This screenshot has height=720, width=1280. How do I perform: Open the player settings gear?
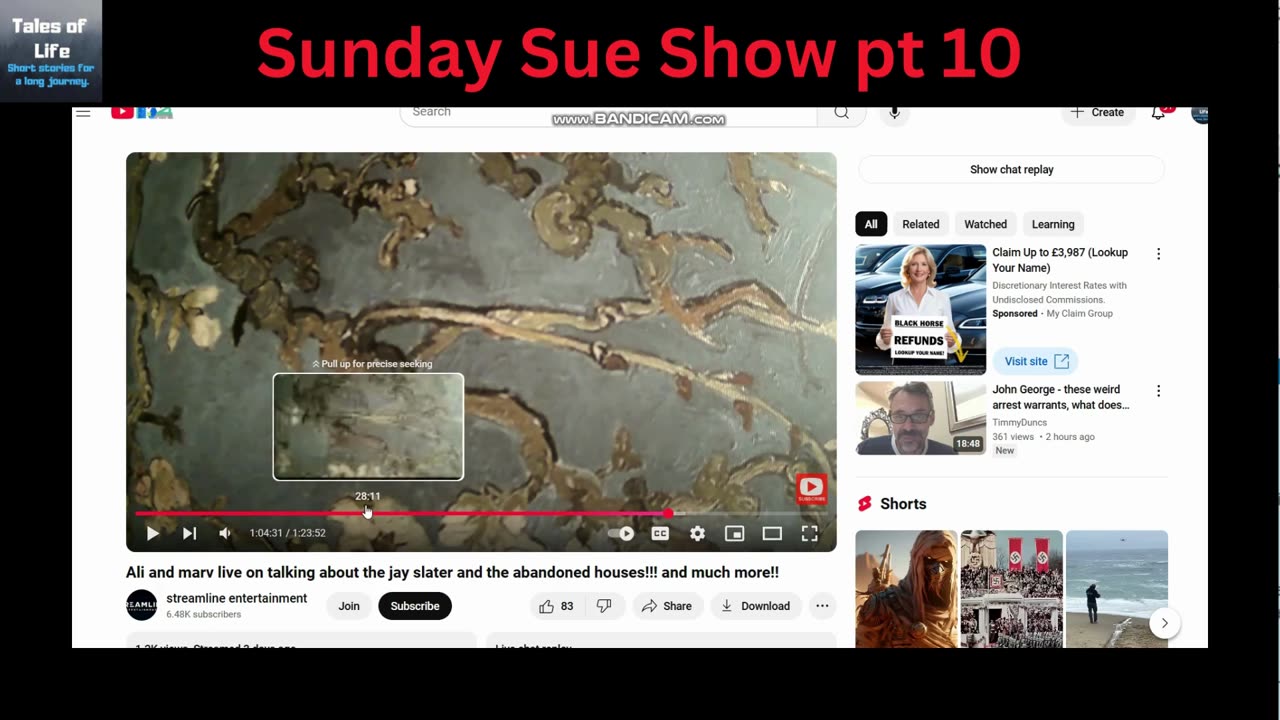point(697,534)
